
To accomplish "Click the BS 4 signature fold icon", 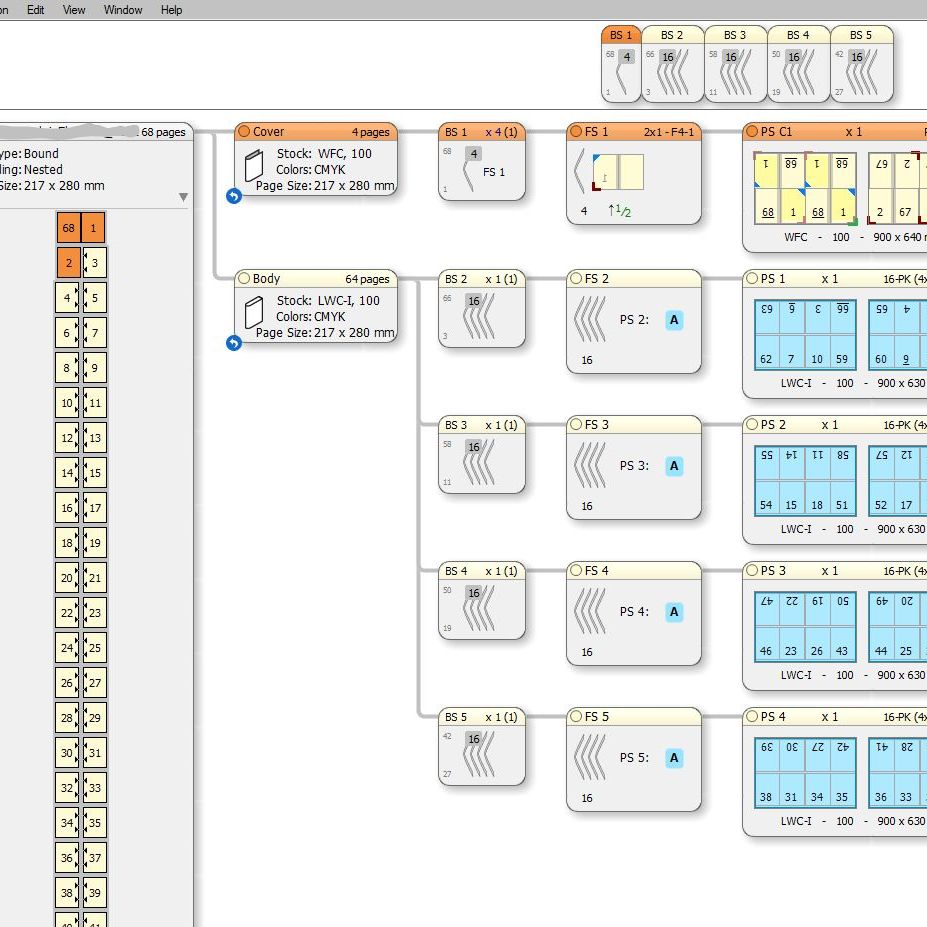I will click(x=479, y=610).
